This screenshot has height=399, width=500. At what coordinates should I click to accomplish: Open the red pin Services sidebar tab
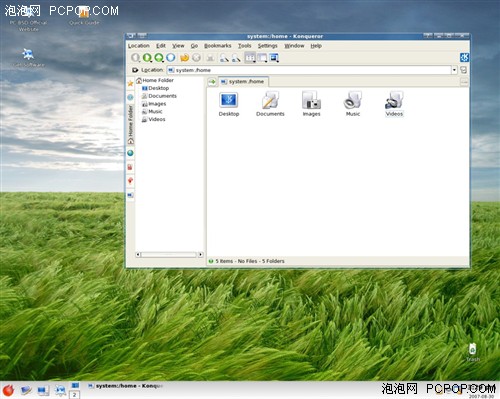[x=130, y=181]
